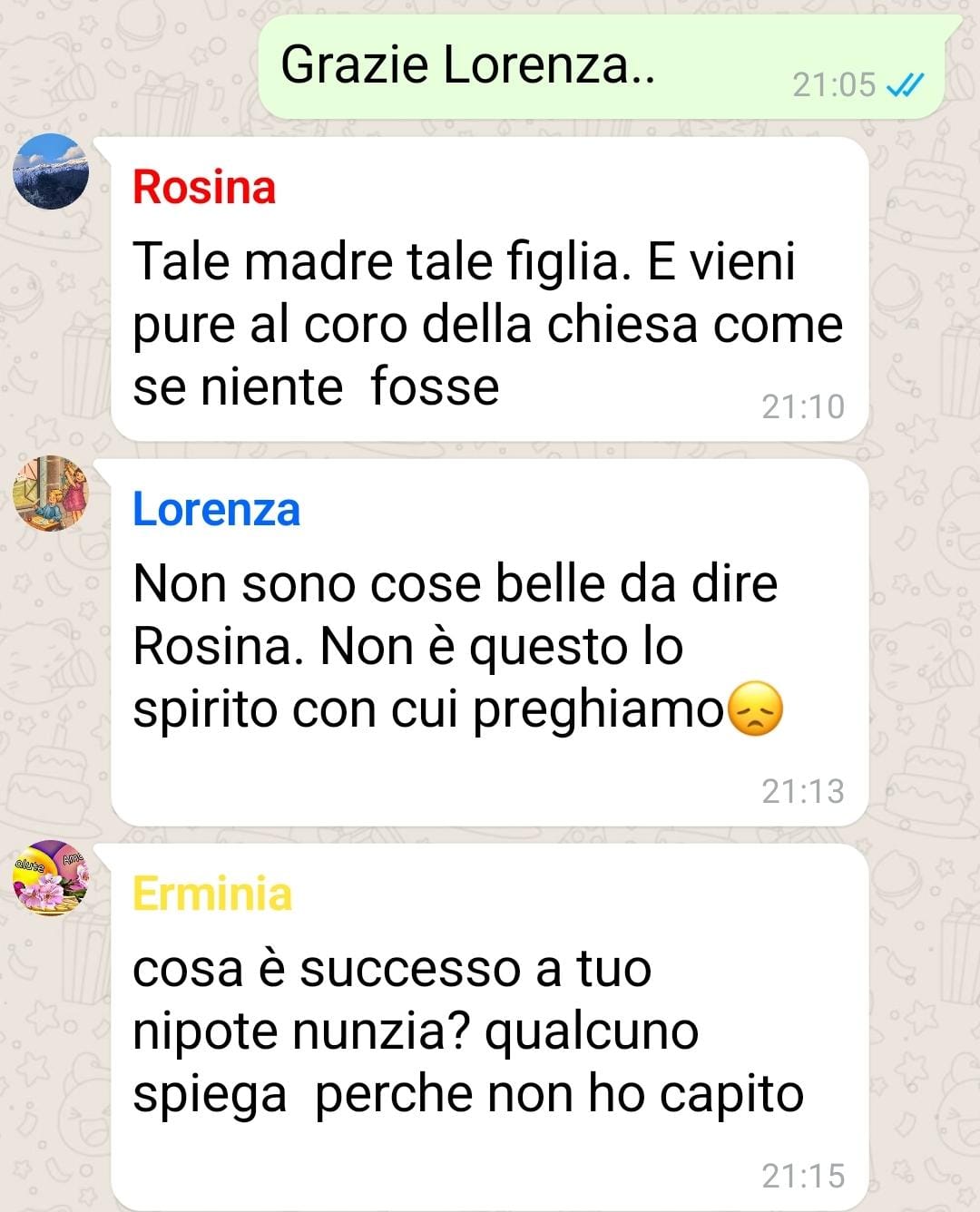
Task: Select the blue double-check read receipt
Action: coord(905,85)
